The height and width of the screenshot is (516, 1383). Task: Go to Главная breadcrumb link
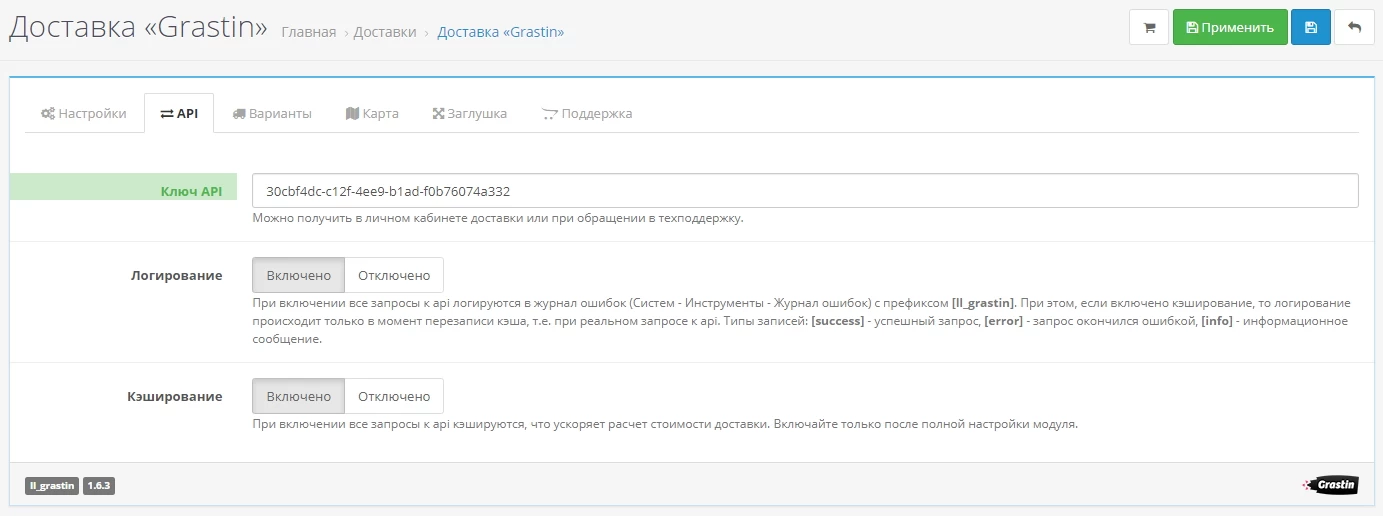(309, 32)
